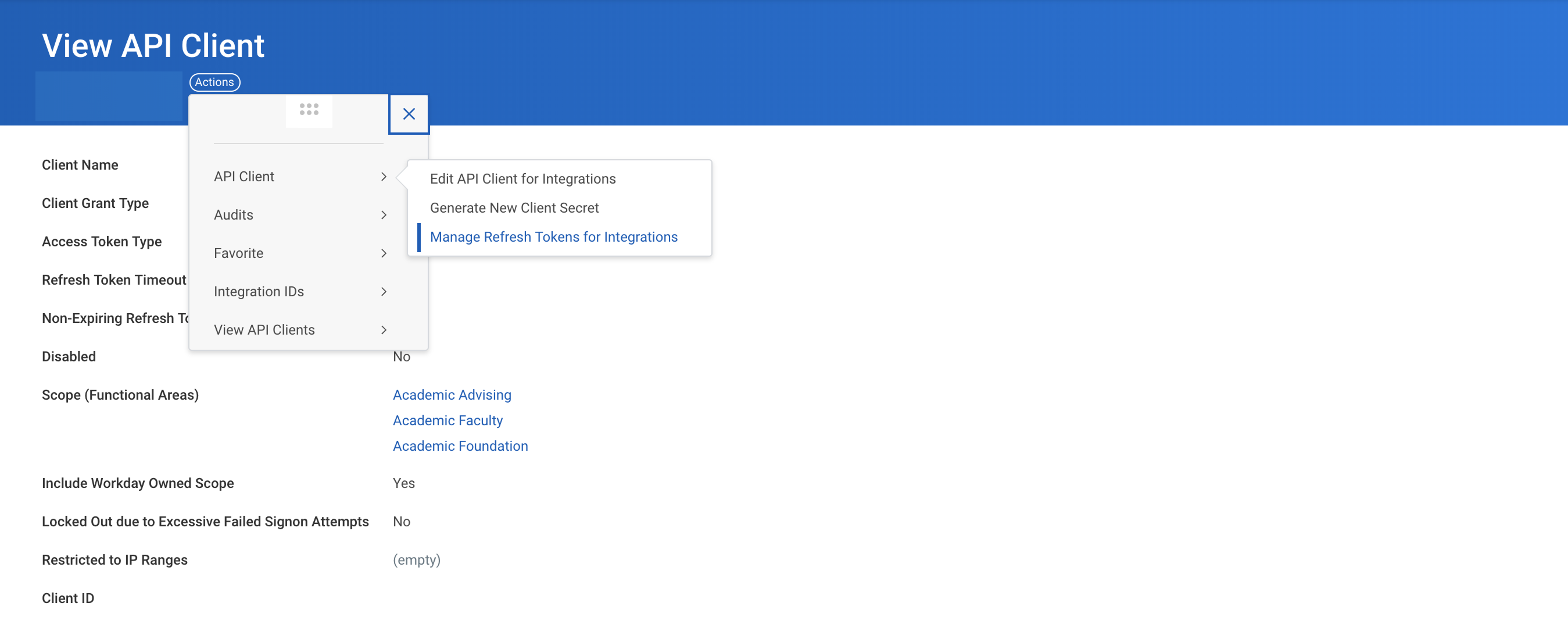This screenshot has height=639, width=1568.
Task: Open the Academic Foundation scope link
Action: pos(460,446)
